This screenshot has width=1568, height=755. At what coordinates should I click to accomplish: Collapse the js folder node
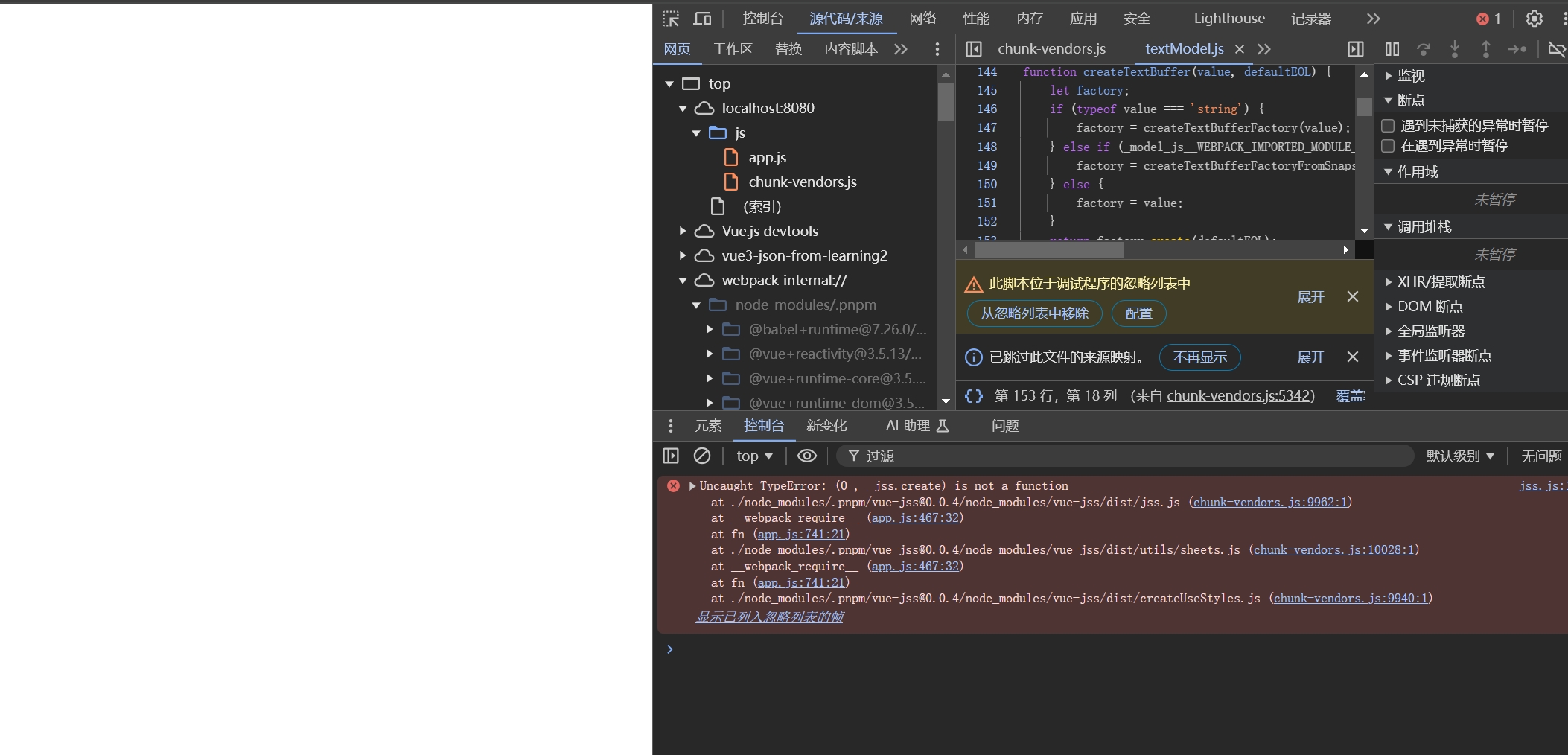click(x=696, y=133)
